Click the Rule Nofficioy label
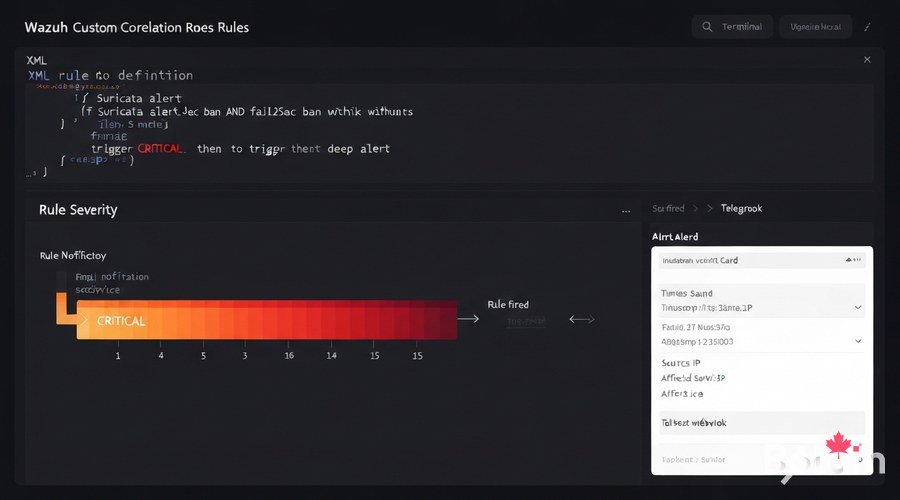The width and height of the screenshot is (900, 500). click(73, 255)
